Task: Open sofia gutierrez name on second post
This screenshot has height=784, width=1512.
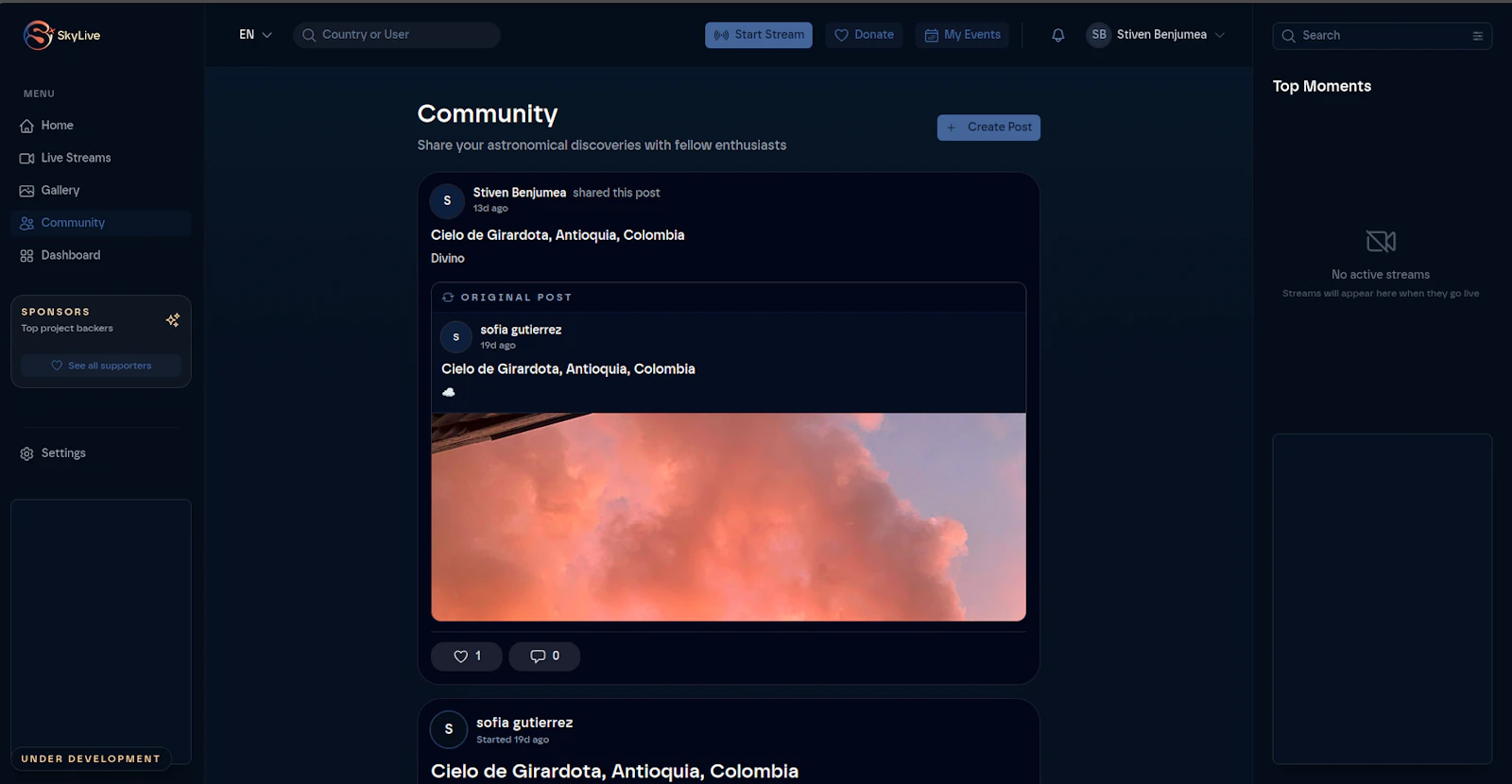Action: pos(524,723)
